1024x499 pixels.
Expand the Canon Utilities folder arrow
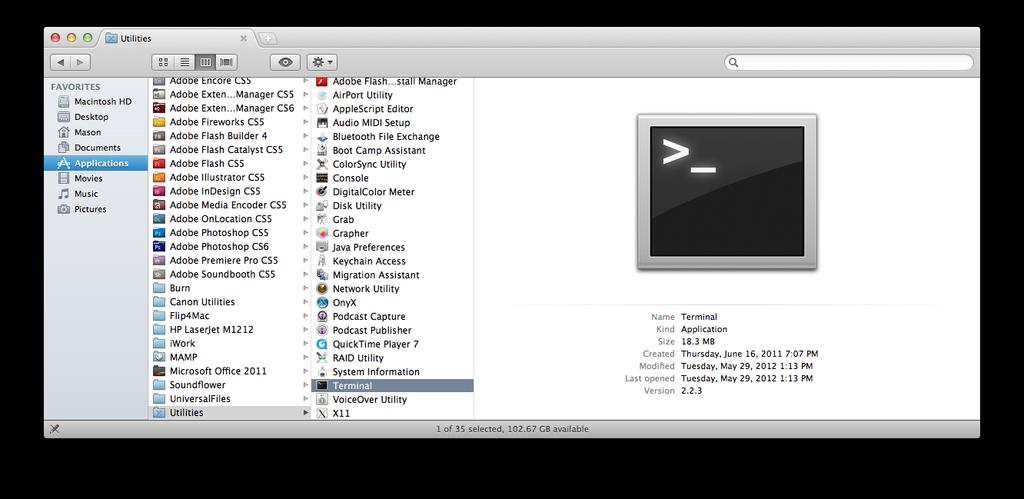tap(305, 302)
